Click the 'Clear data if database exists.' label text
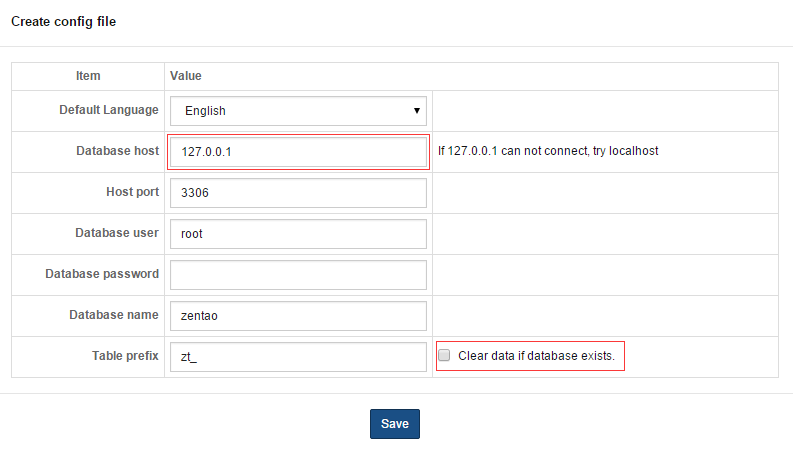The height and width of the screenshot is (451, 793). (535, 356)
